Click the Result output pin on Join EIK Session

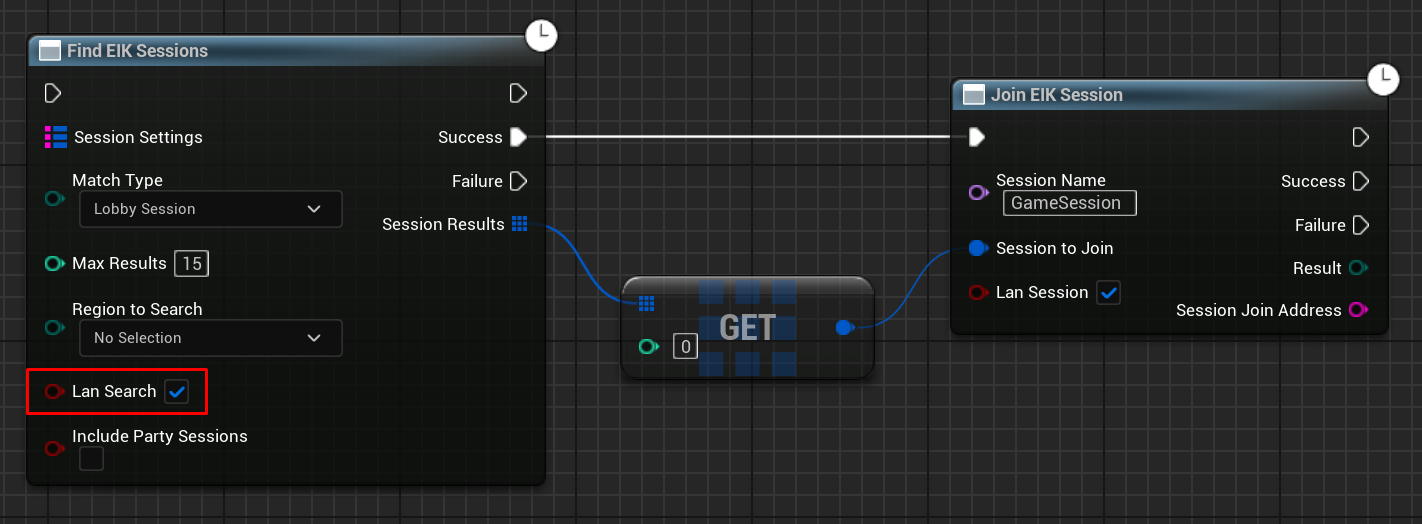point(1358,268)
